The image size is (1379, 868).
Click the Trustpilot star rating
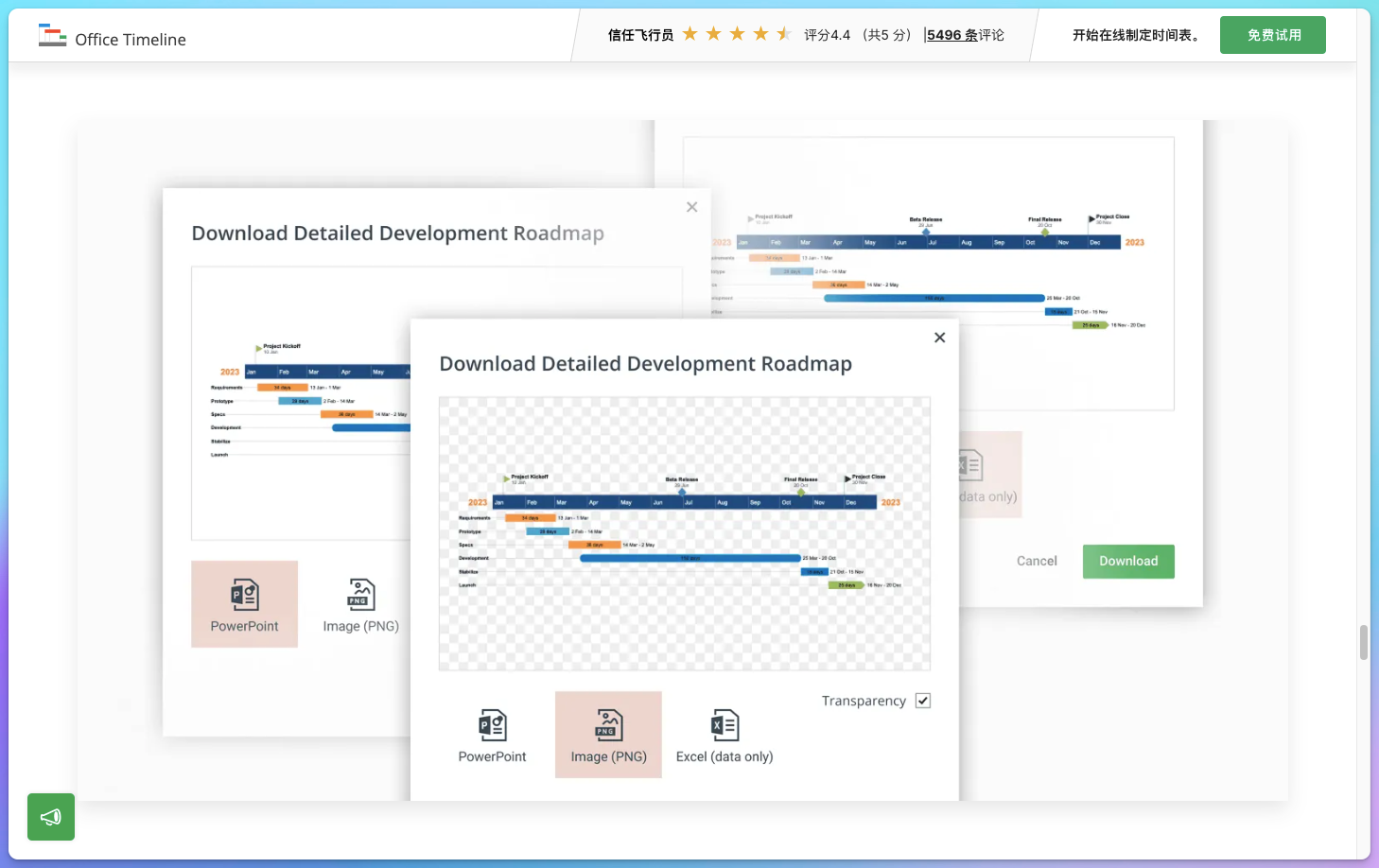pos(736,35)
